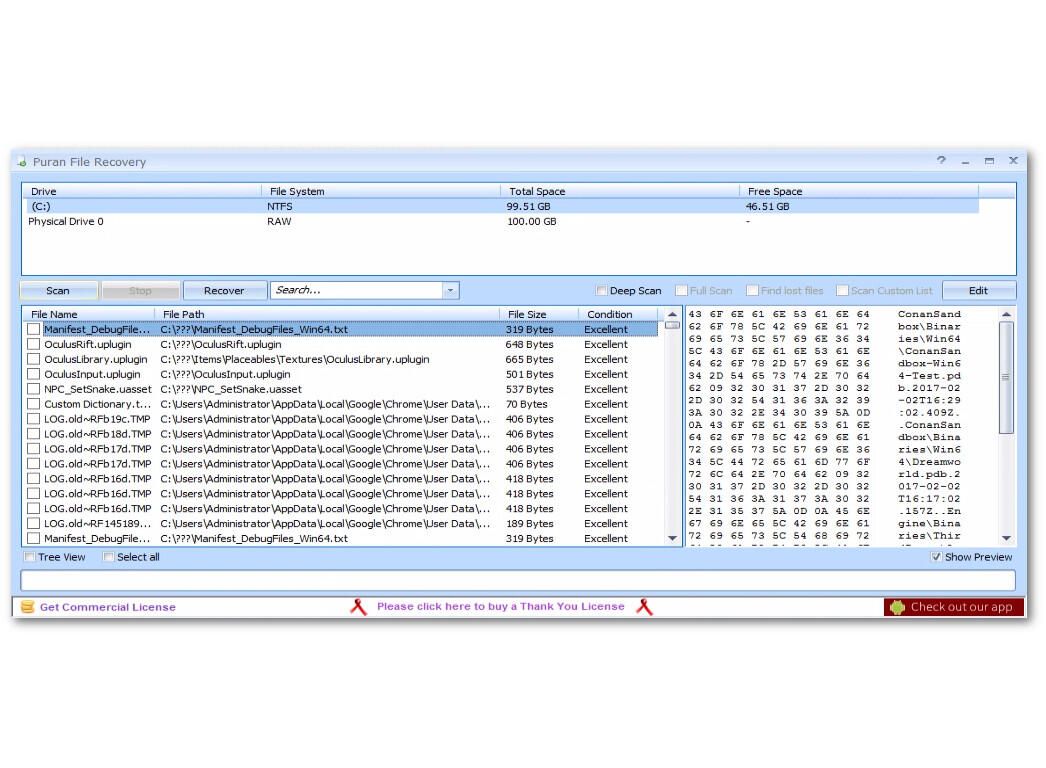Click the Scan button
The image size is (1046, 768).
point(58,291)
